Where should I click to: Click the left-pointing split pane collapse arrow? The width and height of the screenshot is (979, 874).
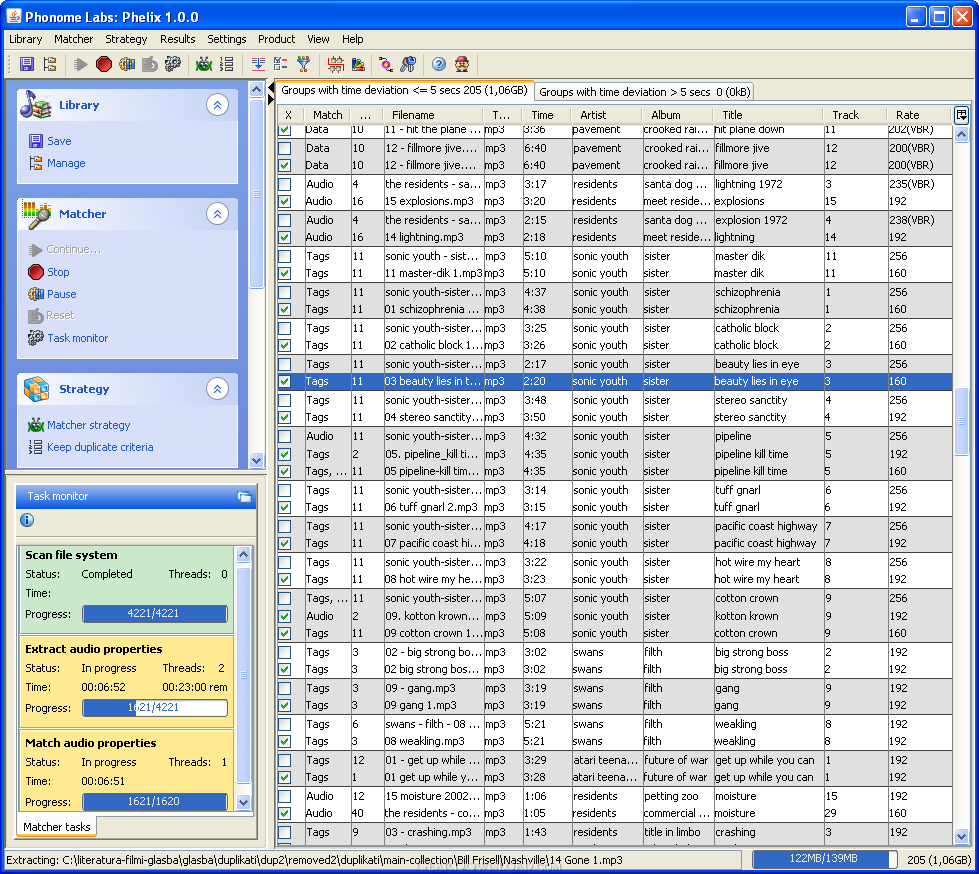click(x=271, y=88)
